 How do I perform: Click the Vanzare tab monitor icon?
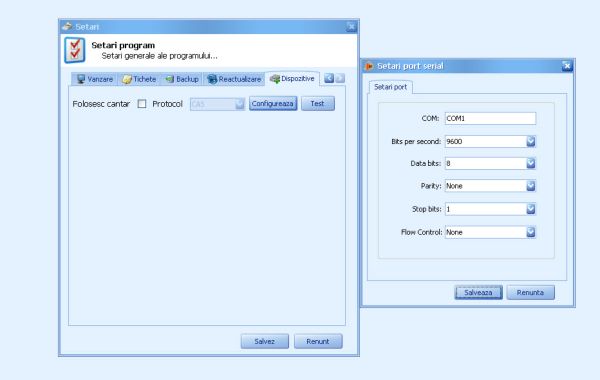81,79
